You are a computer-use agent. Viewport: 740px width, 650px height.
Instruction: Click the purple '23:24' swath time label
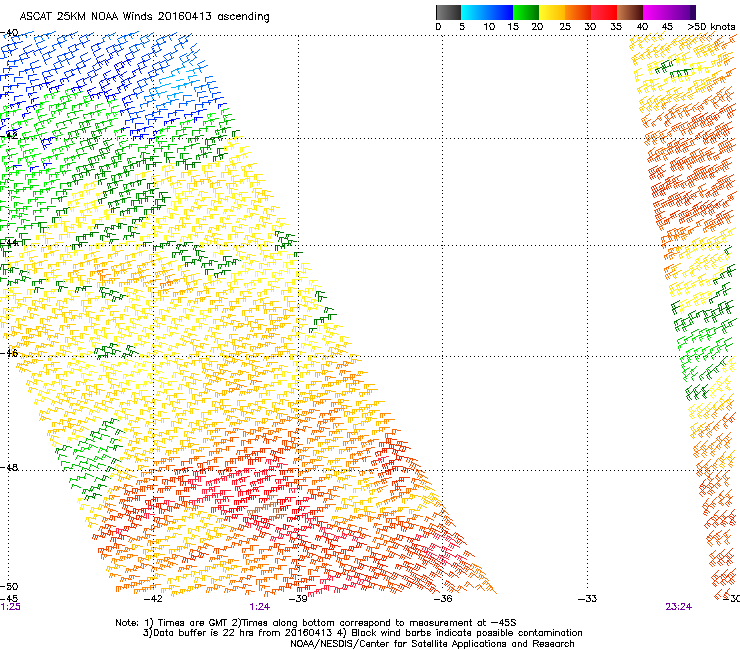679,607
